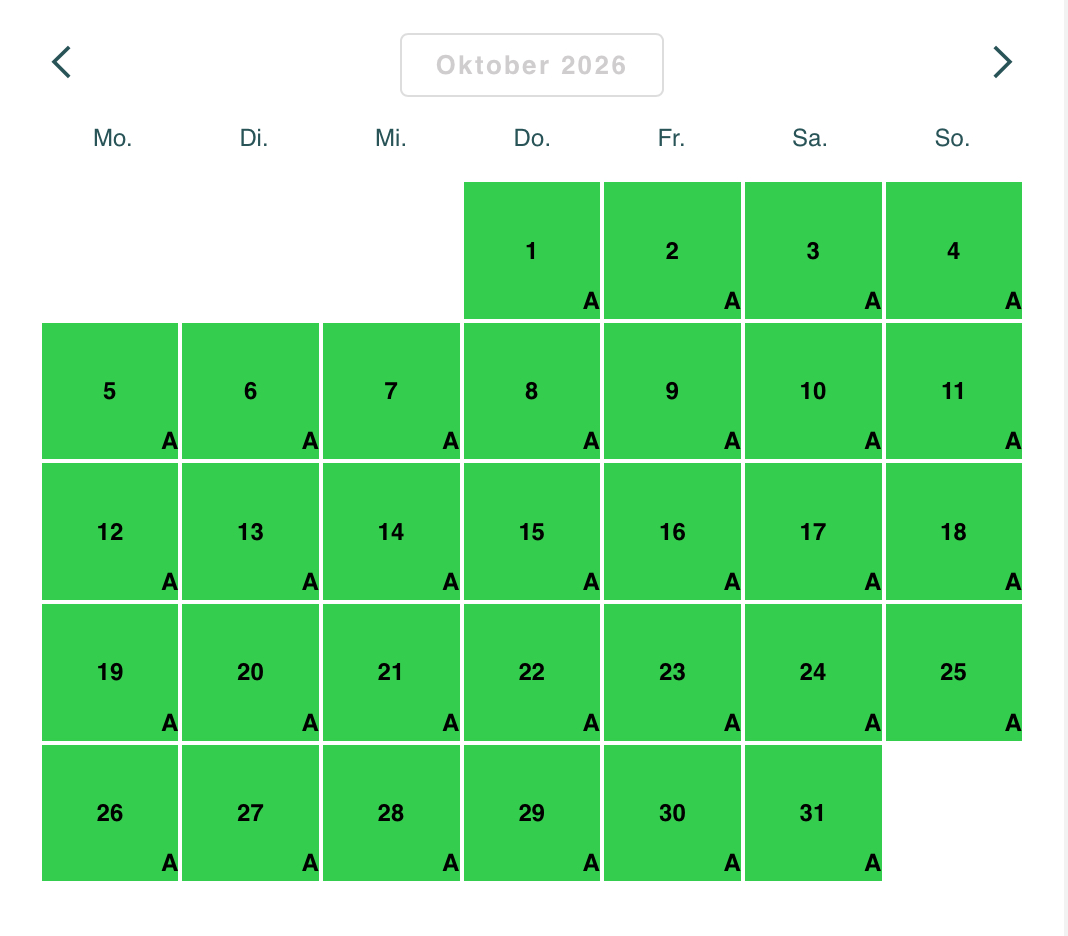1068x936 pixels.
Task: Go to the previous month arrow
Action: pos(62,62)
